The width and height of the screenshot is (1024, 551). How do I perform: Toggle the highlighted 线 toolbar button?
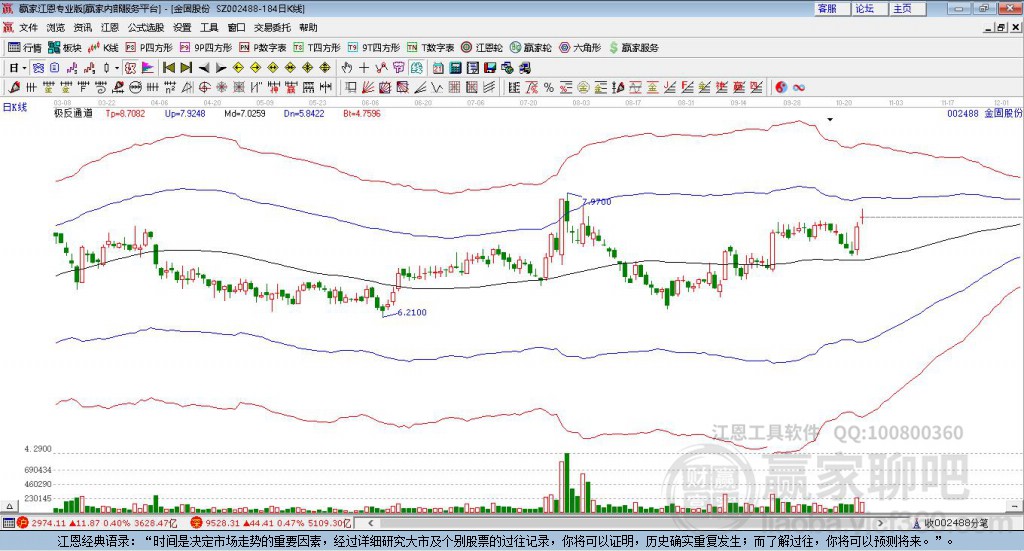click(x=416, y=68)
